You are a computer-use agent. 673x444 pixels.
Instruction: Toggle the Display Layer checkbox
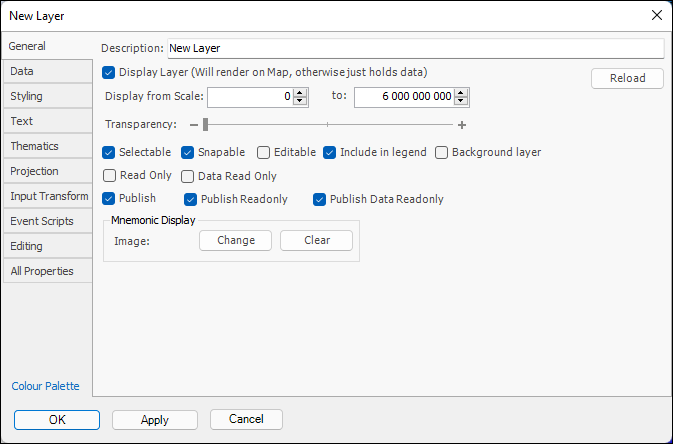(109, 72)
